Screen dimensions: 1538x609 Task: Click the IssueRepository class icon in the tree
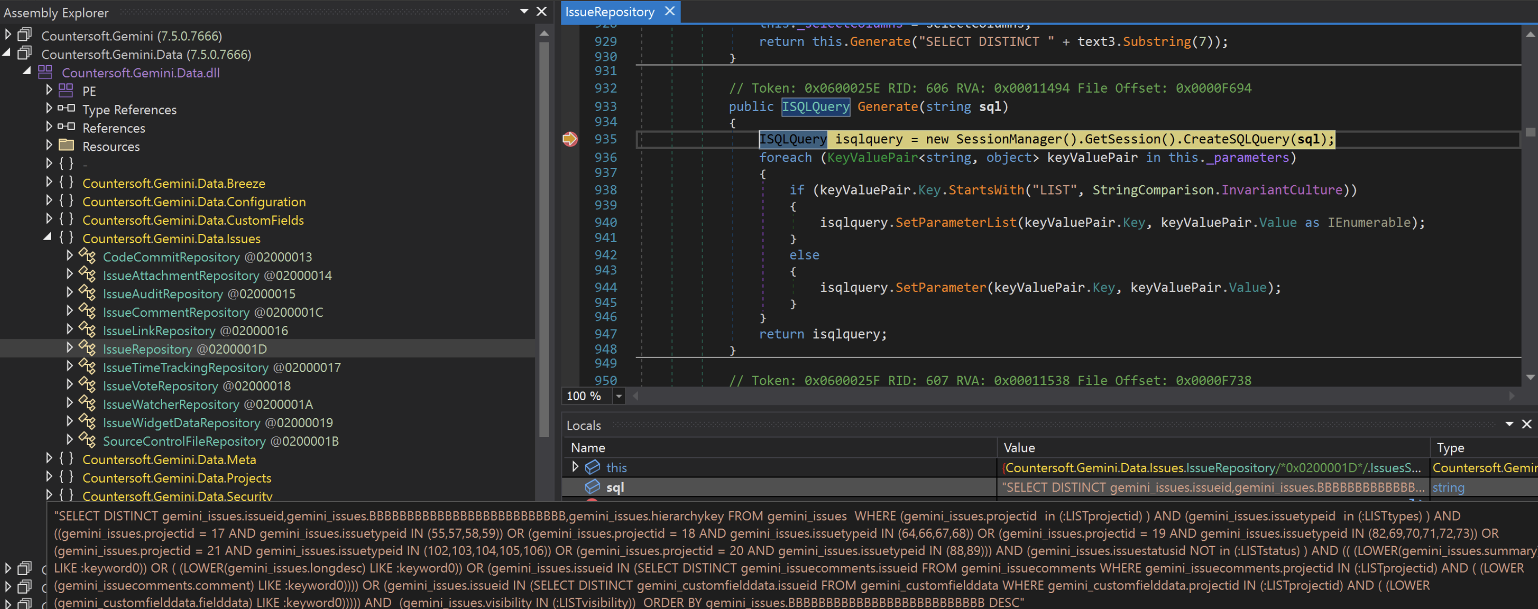(87, 349)
